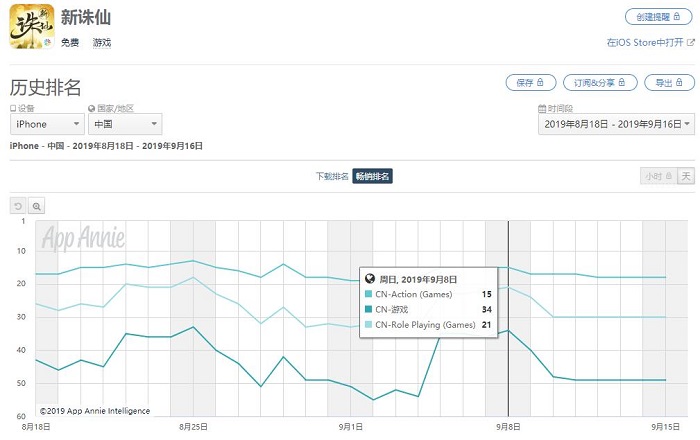
Task: Click the 免费 label under the title
Action: pyautogui.click(x=70, y=43)
